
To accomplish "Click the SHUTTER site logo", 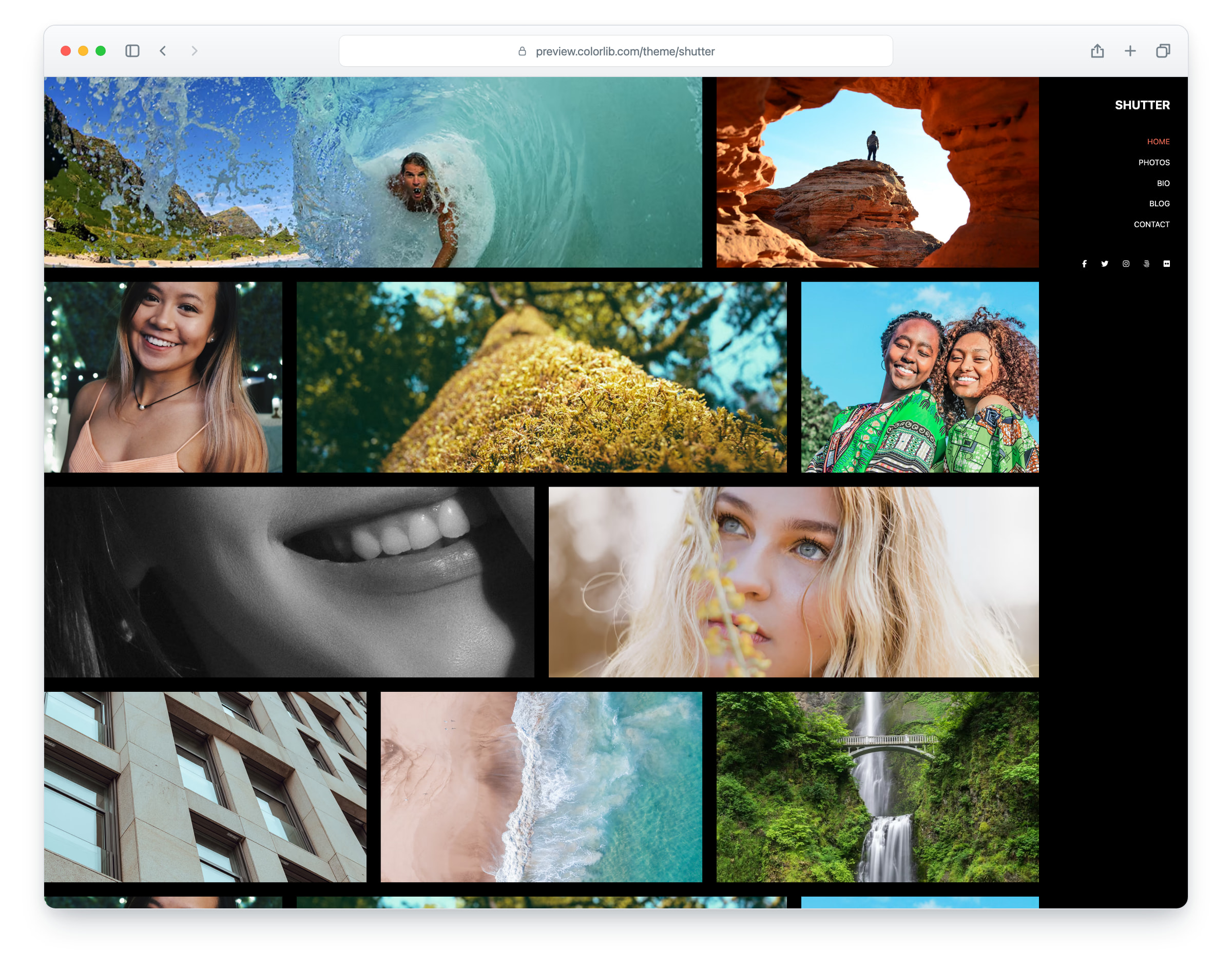I will pyautogui.click(x=1142, y=105).
